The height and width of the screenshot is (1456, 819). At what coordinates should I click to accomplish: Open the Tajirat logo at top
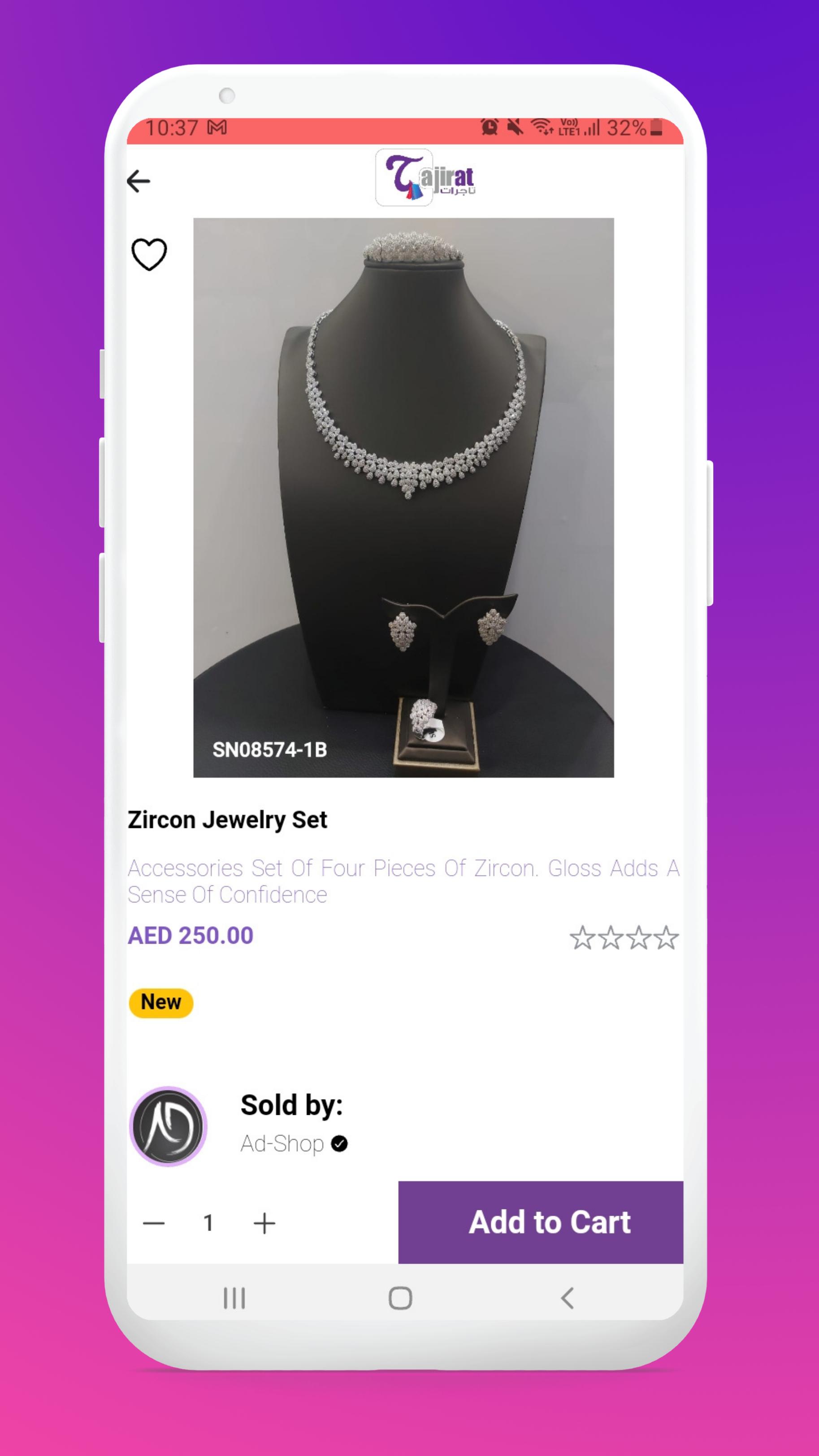point(425,178)
